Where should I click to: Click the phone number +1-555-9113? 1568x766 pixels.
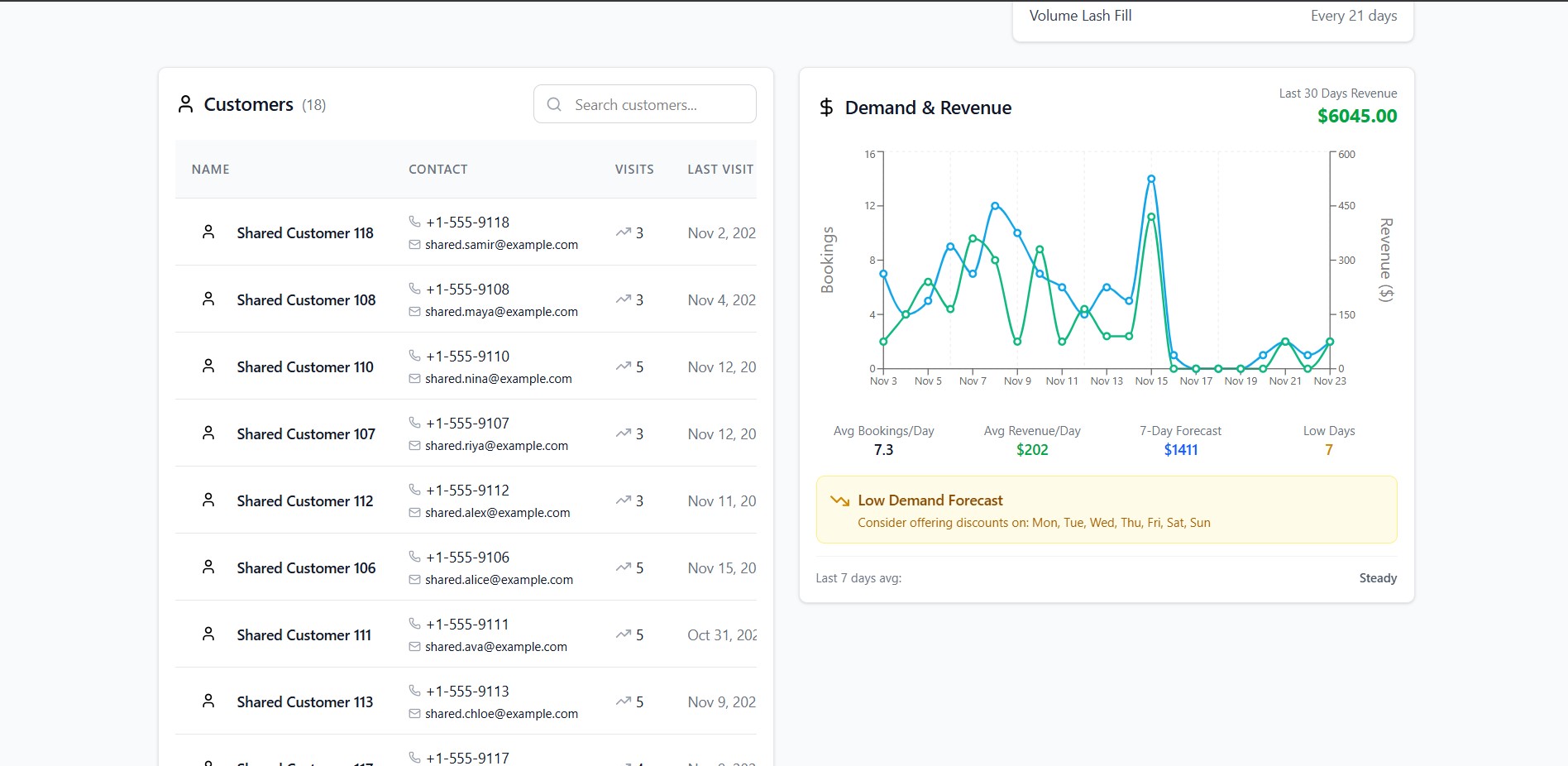(x=467, y=692)
